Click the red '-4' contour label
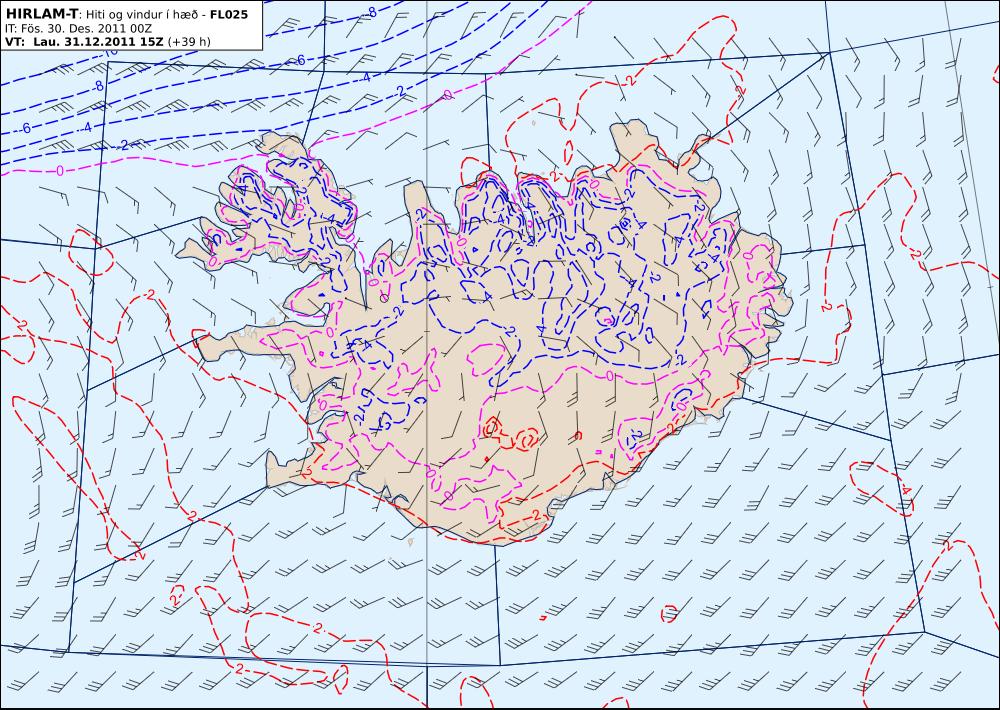The width and height of the screenshot is (1000, 710). pyautogui.click(x=906, y=491)
